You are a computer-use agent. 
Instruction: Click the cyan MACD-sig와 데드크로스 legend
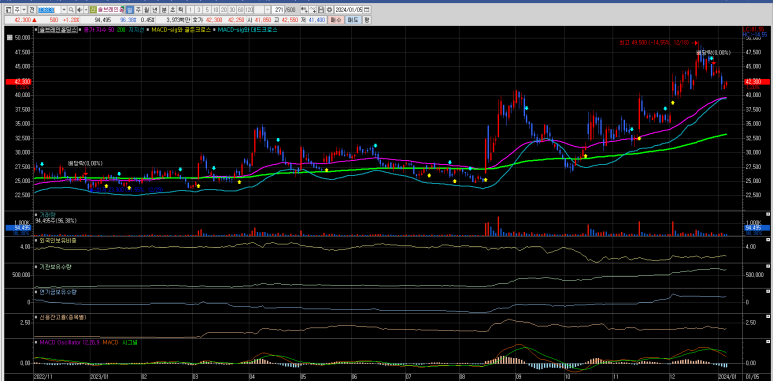pyautogui.click(x=247, y=30)
